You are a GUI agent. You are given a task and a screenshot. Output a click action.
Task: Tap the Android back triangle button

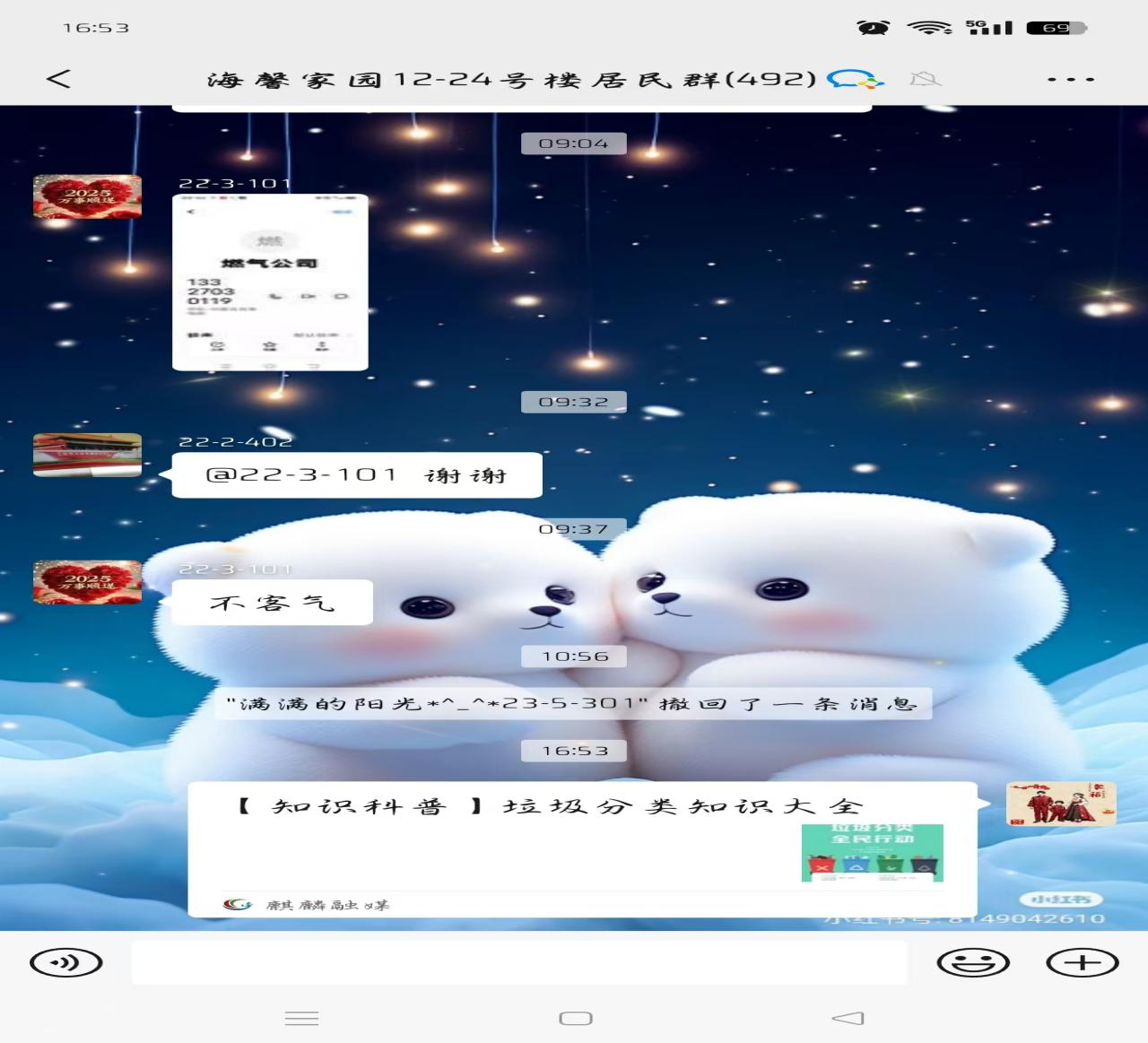[848, 1018]
